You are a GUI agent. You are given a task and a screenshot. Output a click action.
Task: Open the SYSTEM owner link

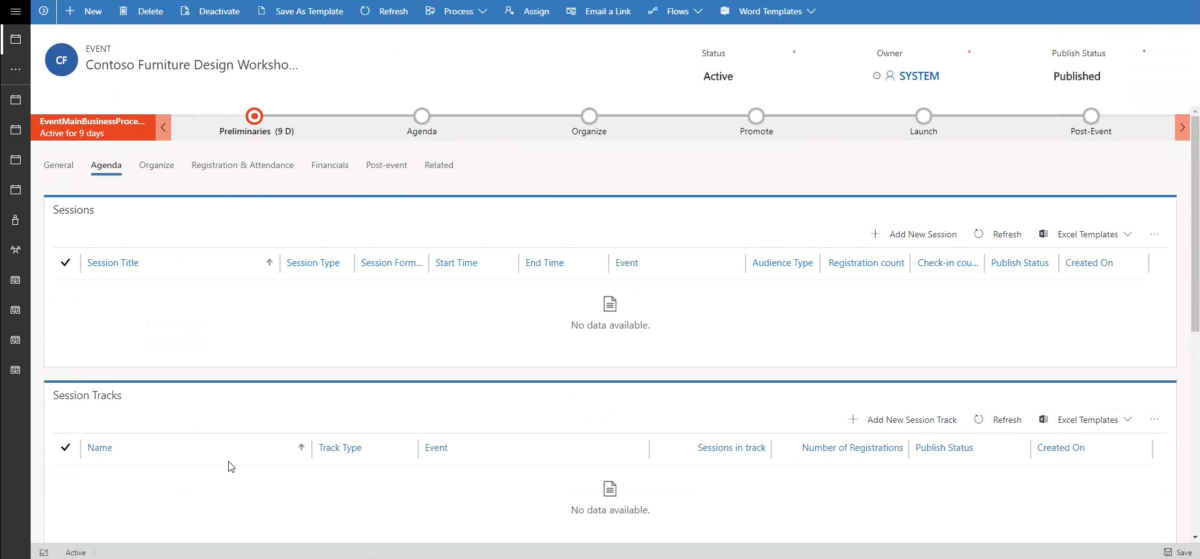click(x=919, y=76)
